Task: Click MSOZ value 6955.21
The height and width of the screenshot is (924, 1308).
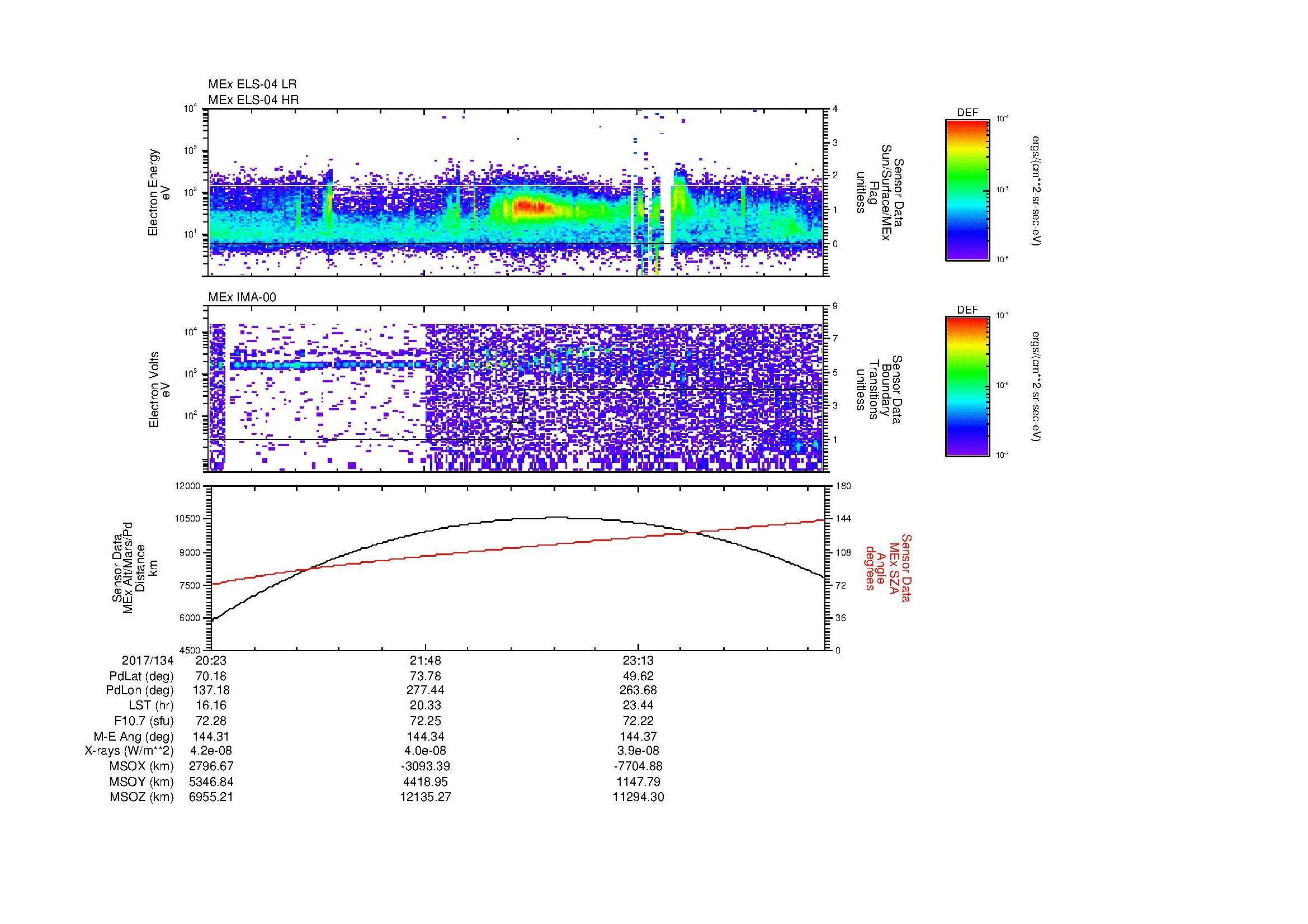Action: [211, 797]
